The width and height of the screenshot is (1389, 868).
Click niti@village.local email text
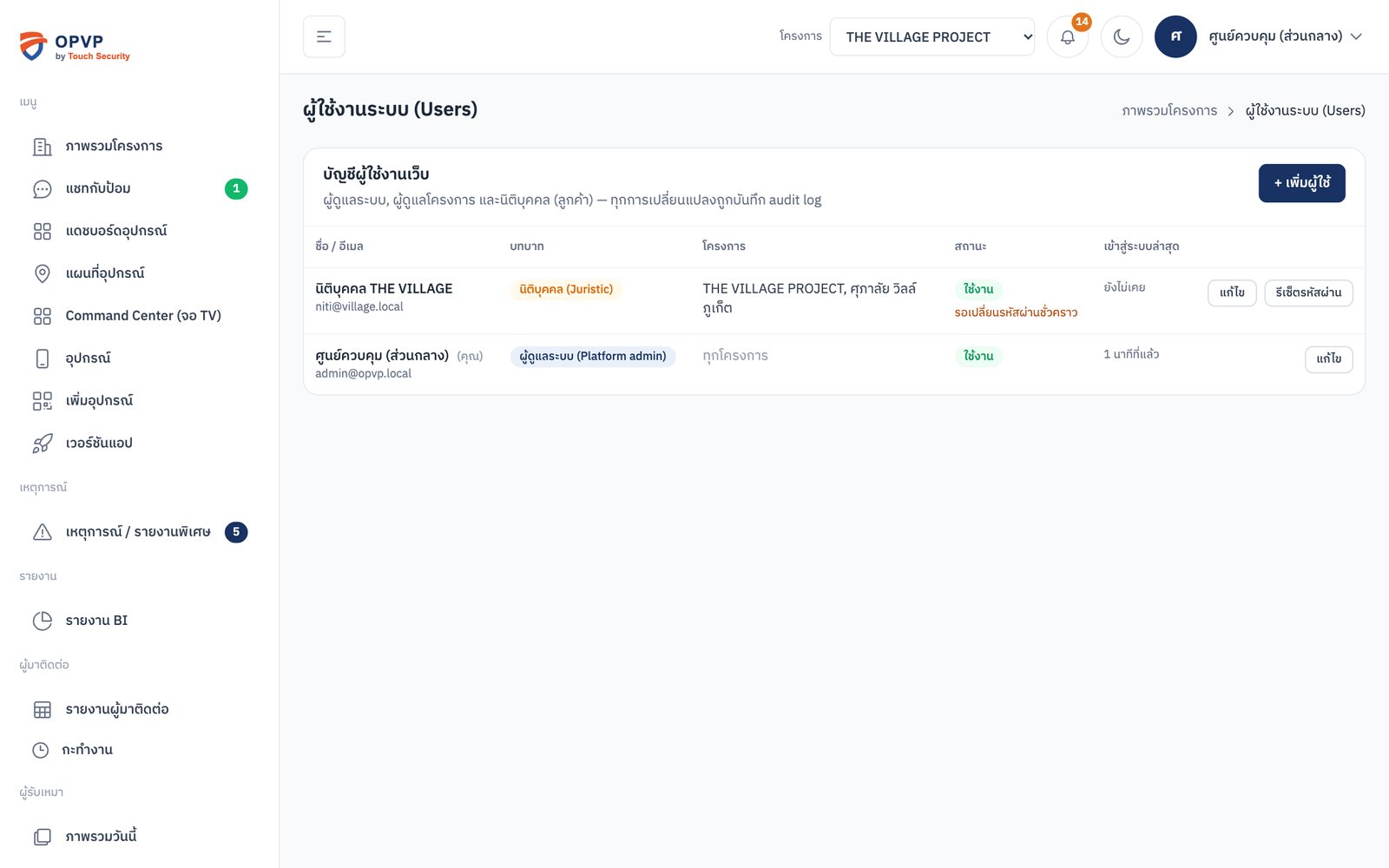click(x=359, y=307)
